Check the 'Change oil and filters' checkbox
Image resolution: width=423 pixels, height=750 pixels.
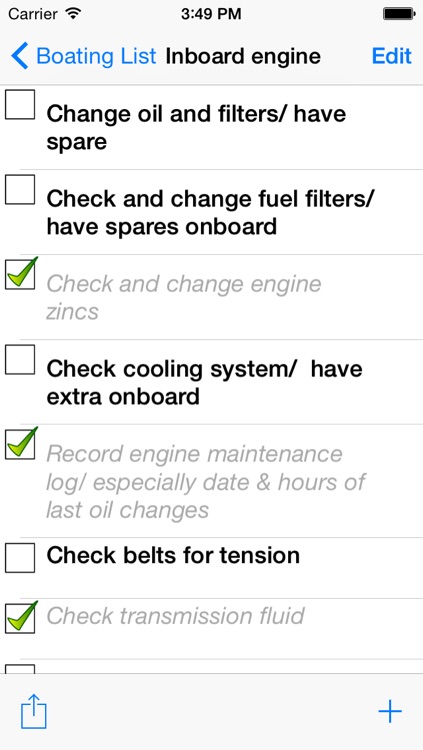pos(20,104)
